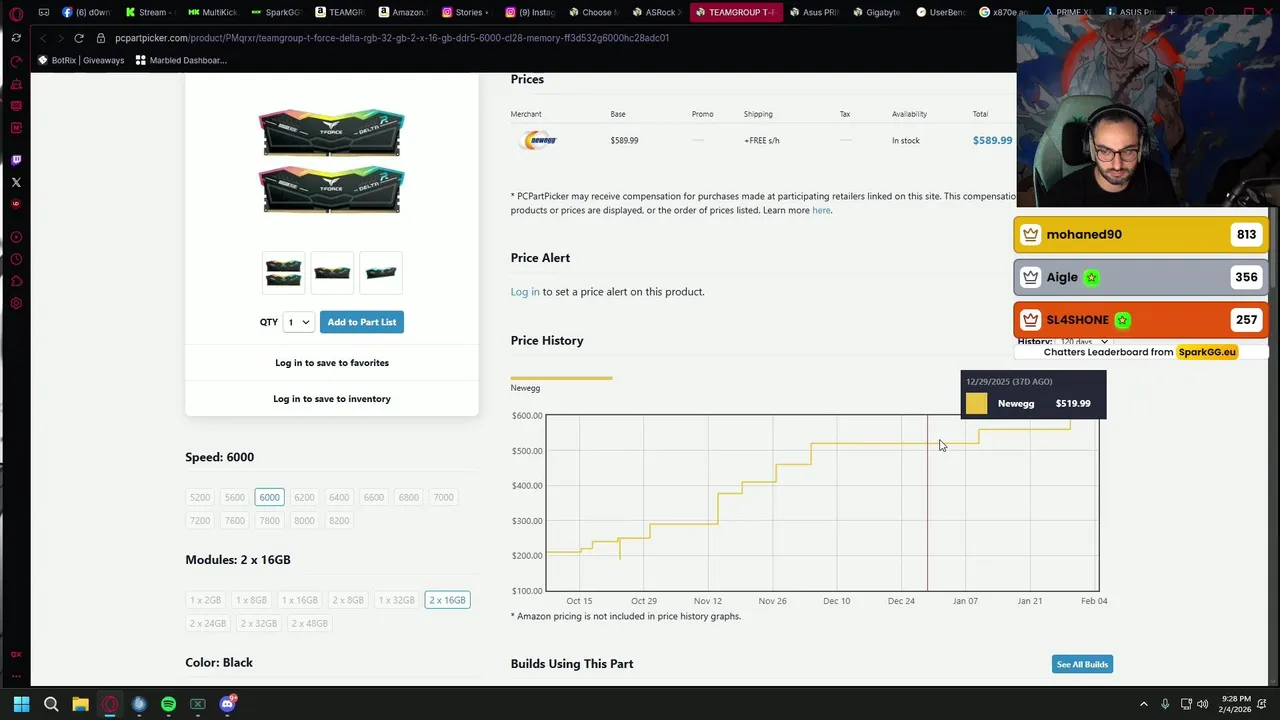Screen dimensions: 1280x720
Task: Select the 2 x 16GB modules option
Action: click(x=447, y=600)
